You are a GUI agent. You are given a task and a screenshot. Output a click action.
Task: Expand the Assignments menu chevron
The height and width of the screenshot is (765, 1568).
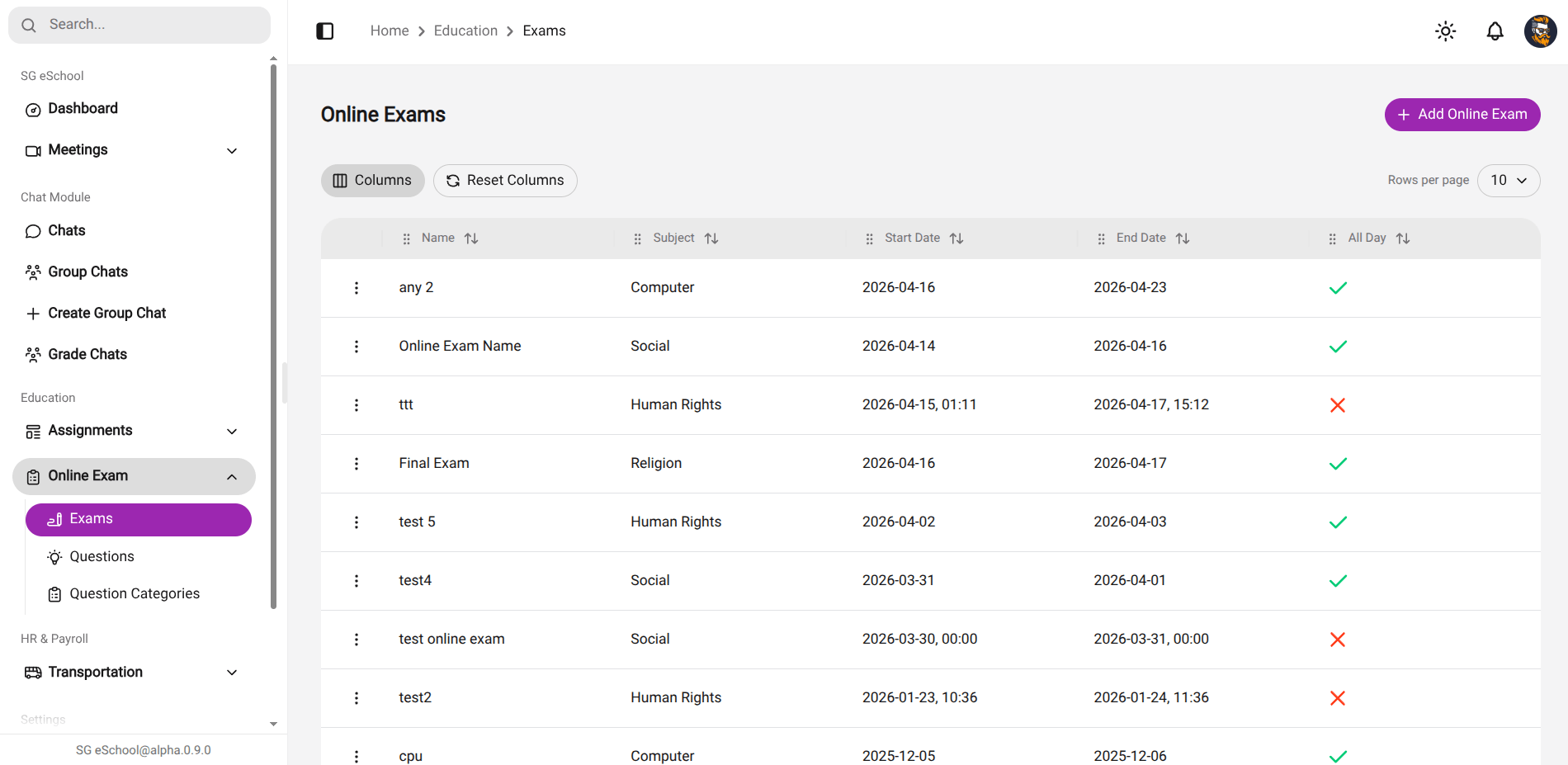[x=232, y=432]
